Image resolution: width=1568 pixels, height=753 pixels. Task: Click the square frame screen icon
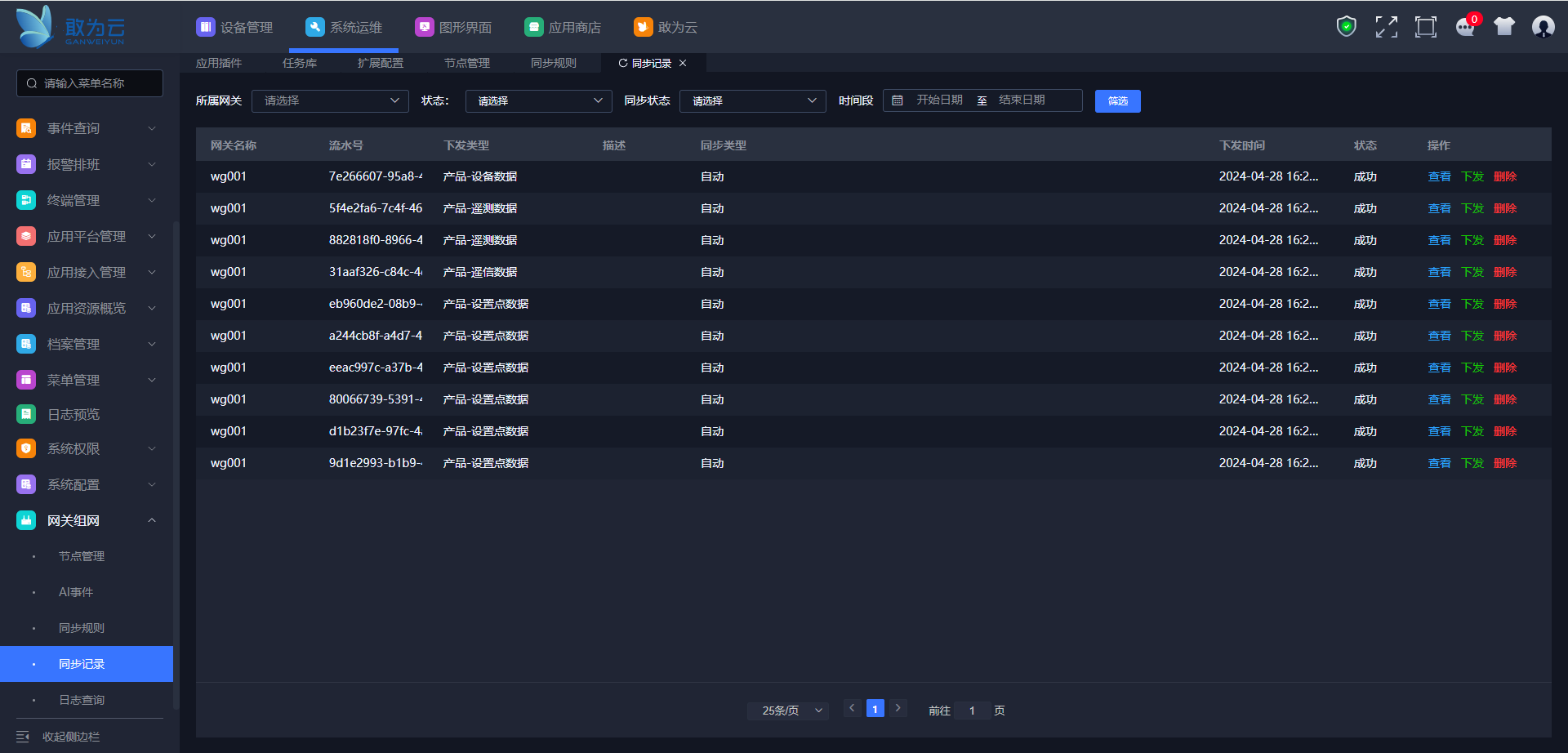tap(1425, 27)
